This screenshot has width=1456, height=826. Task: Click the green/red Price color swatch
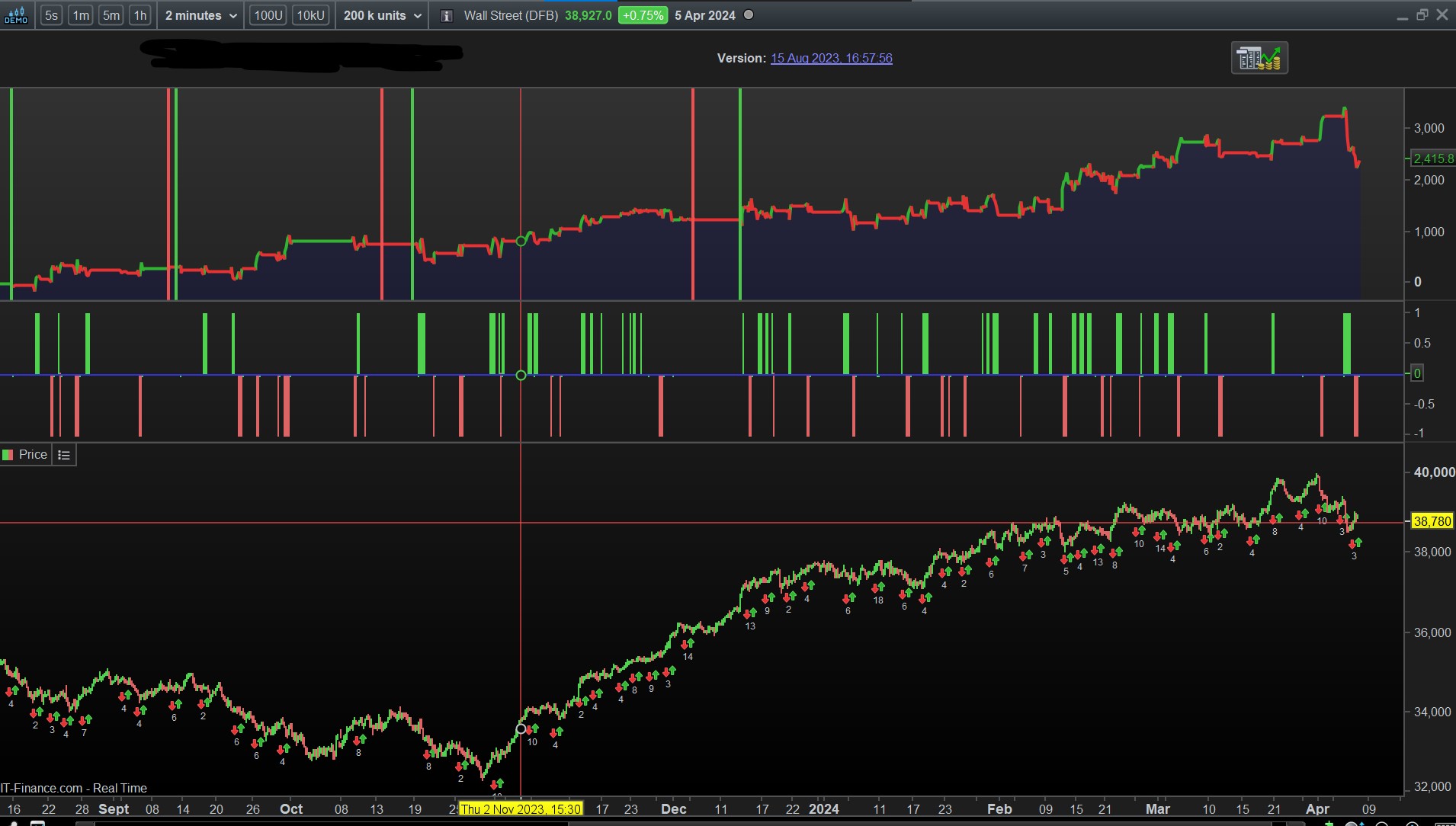coord(8,455)
